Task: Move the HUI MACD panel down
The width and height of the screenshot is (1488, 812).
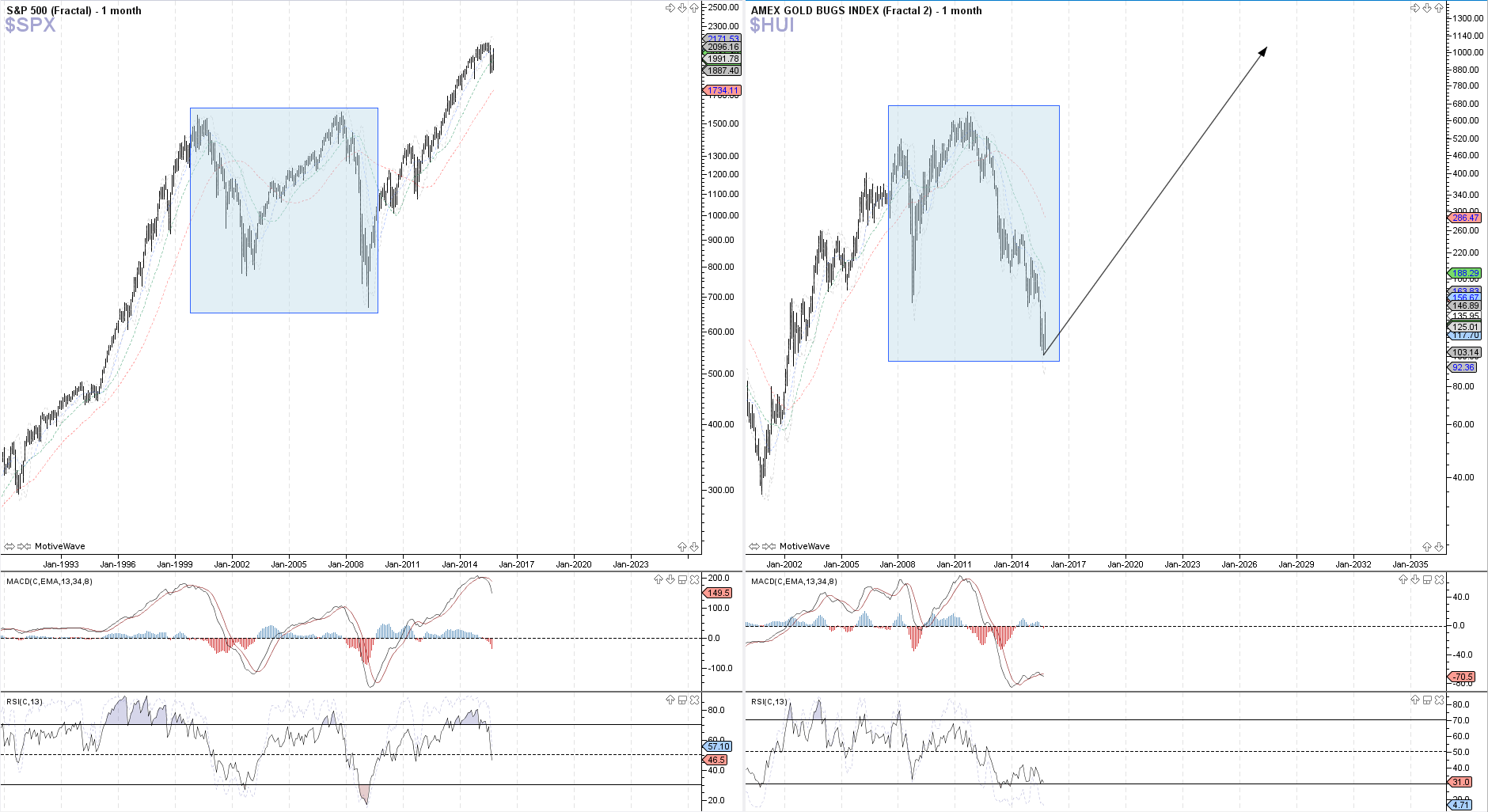Action: tap(1415, 579)
